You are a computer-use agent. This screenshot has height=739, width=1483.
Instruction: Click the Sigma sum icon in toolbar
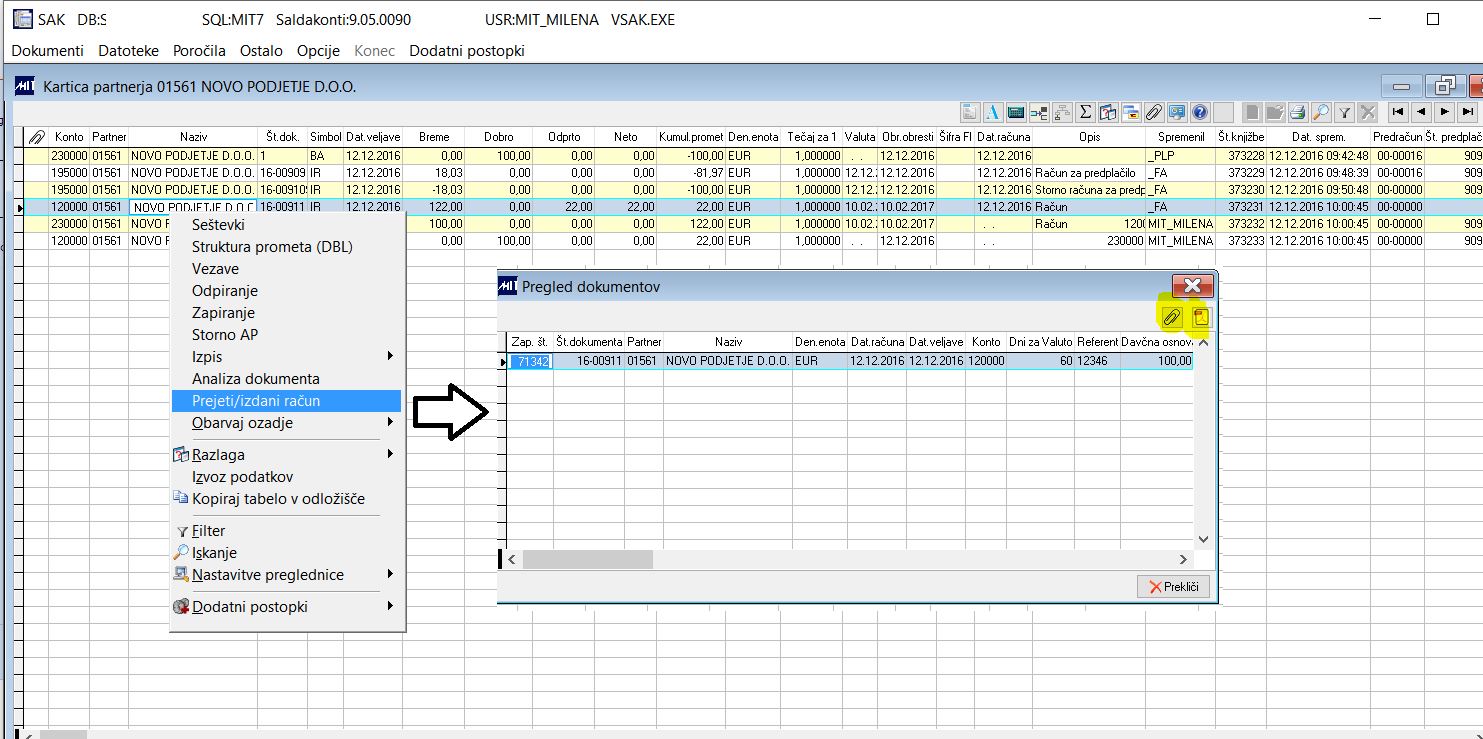click(x=1085, y=112)
